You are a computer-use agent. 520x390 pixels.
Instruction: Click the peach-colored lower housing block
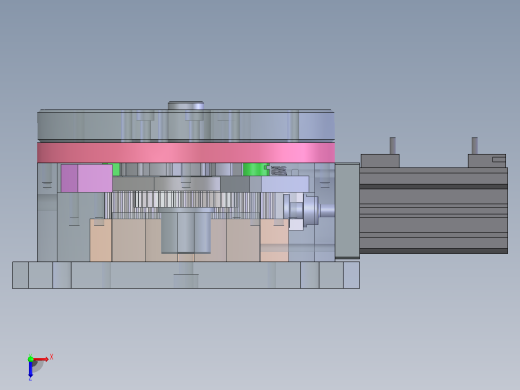[189, 240]
